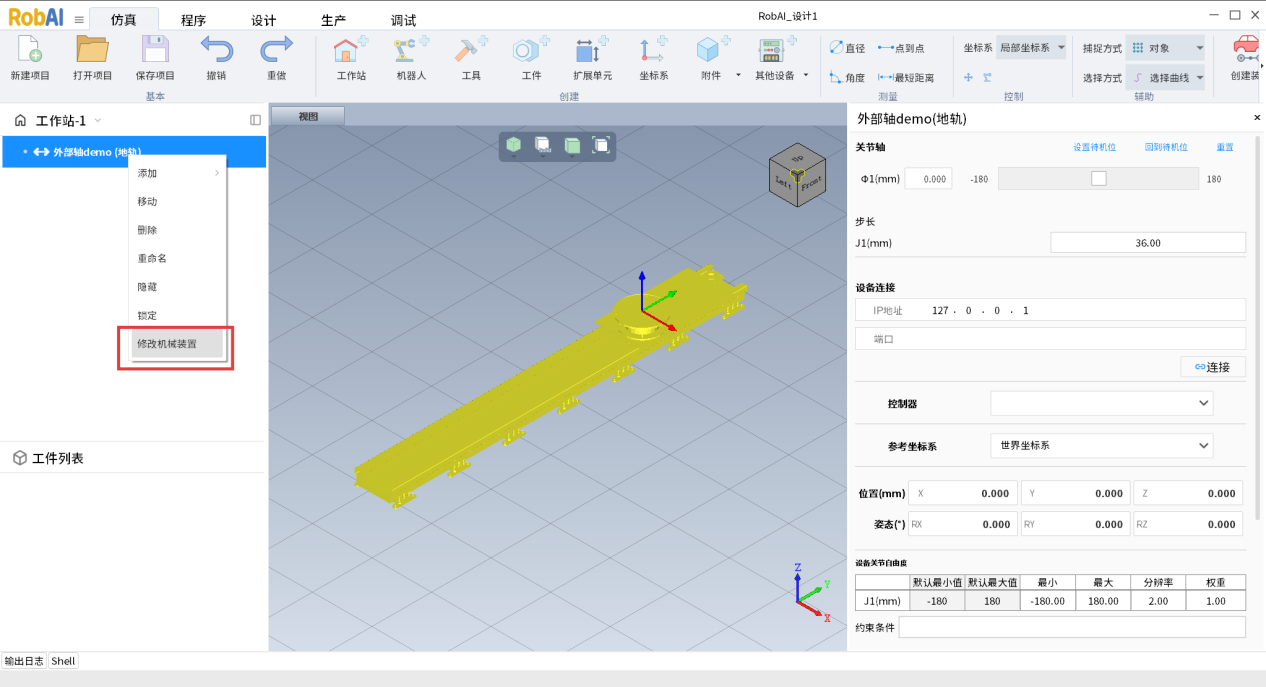The width and height of the screenshot is (1266, 687).
Task: Choose 删除 from context menu
Action: [178, 229]
